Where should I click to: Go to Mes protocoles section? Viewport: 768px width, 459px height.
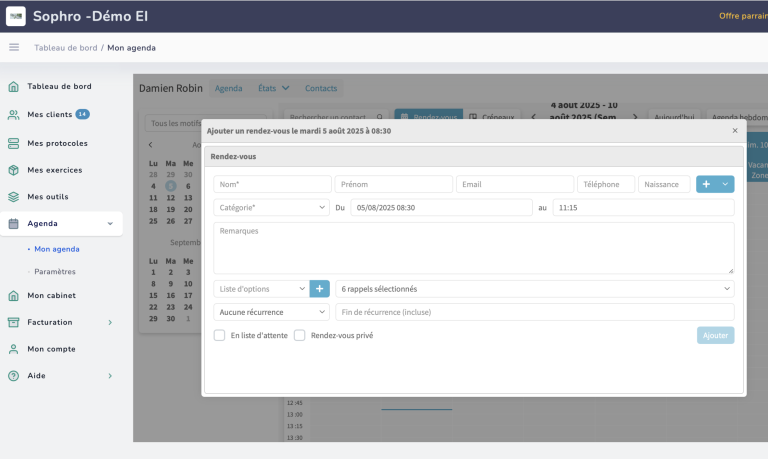[57, 143]
